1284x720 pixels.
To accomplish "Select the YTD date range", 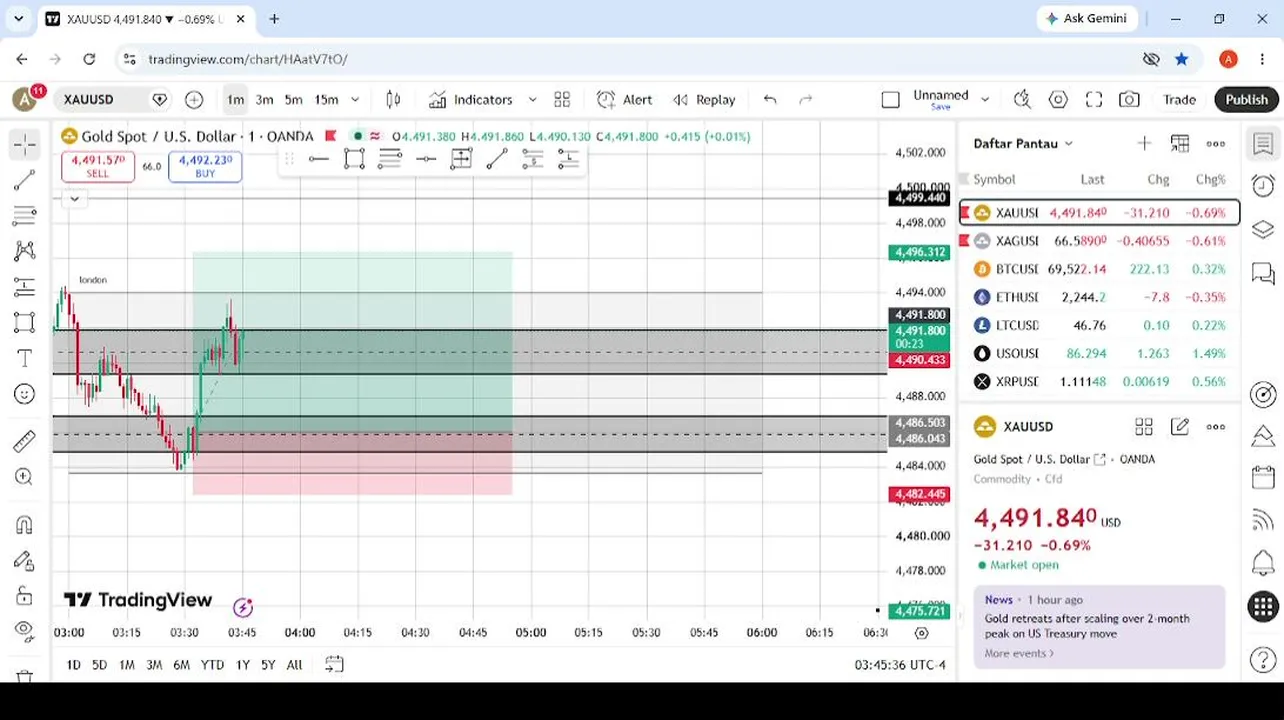I will tap(212, 664).
